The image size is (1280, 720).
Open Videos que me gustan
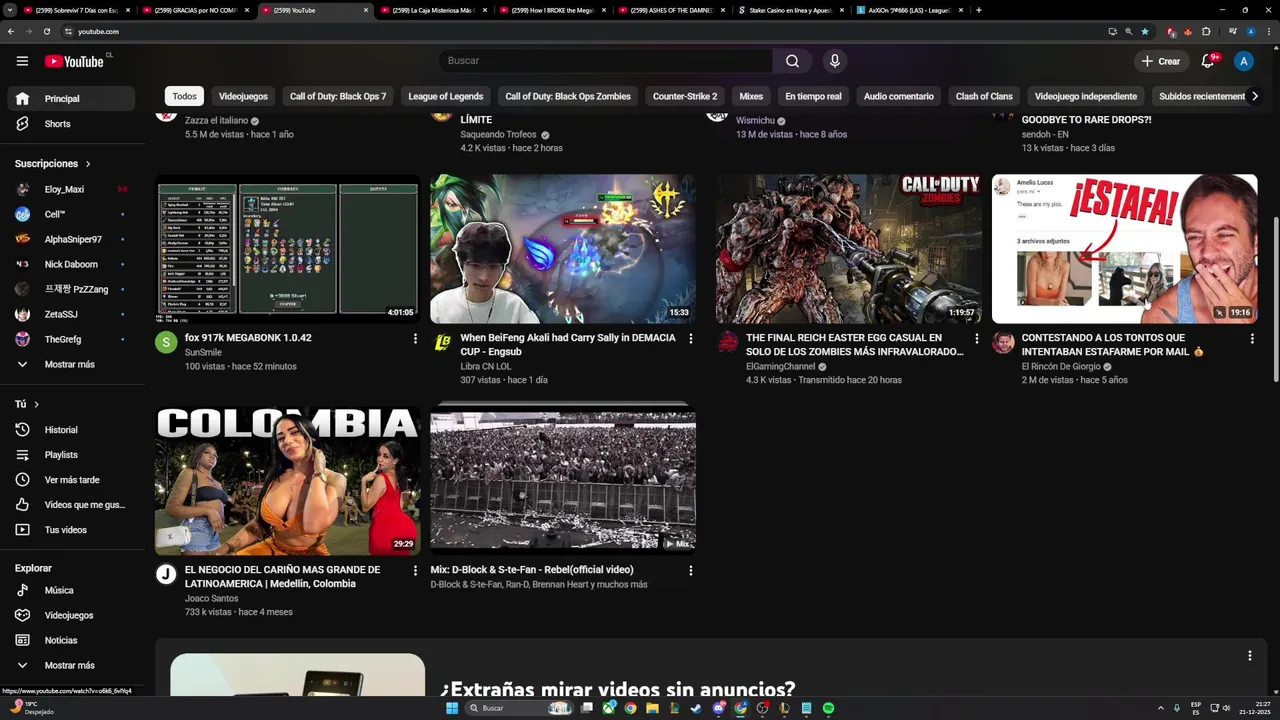pos(71,505)
